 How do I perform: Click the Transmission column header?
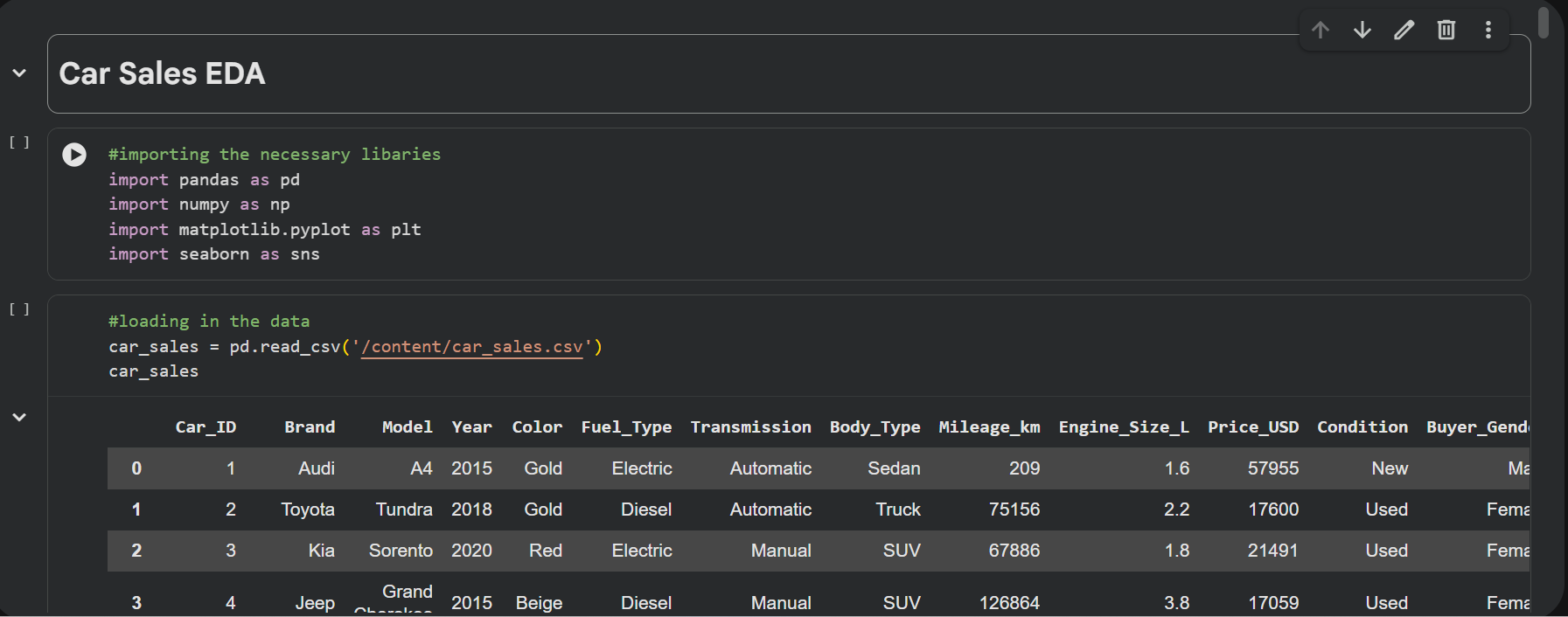pos(751,427)
